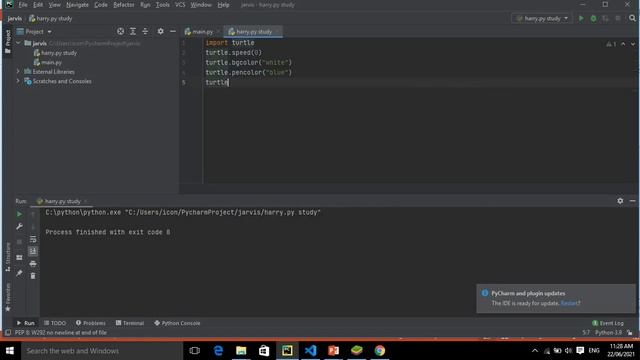Clear console output with trash icon
The height and width of the screenshot is (360, 640).
(x=33, y=276)
